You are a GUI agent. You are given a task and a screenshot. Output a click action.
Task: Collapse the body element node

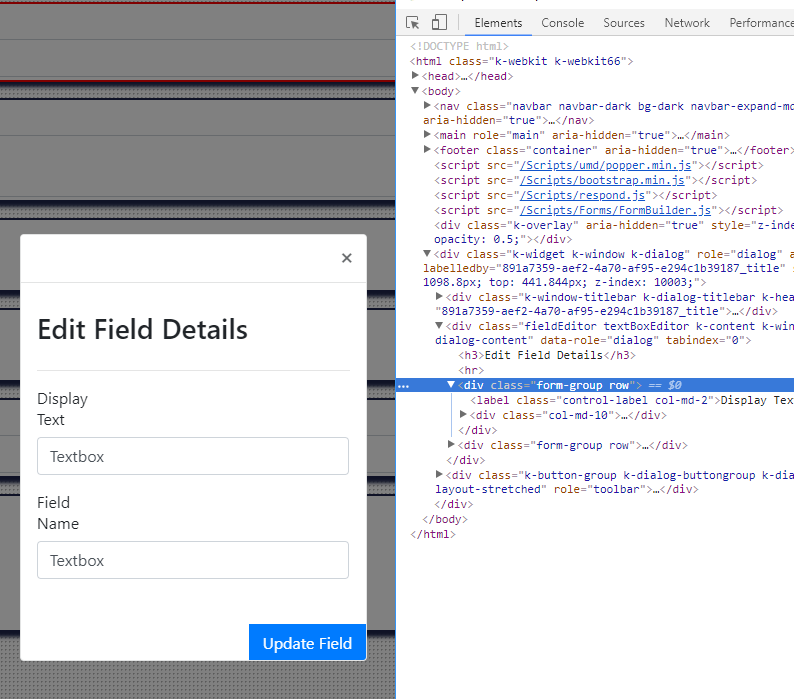[x=415, y=91]
